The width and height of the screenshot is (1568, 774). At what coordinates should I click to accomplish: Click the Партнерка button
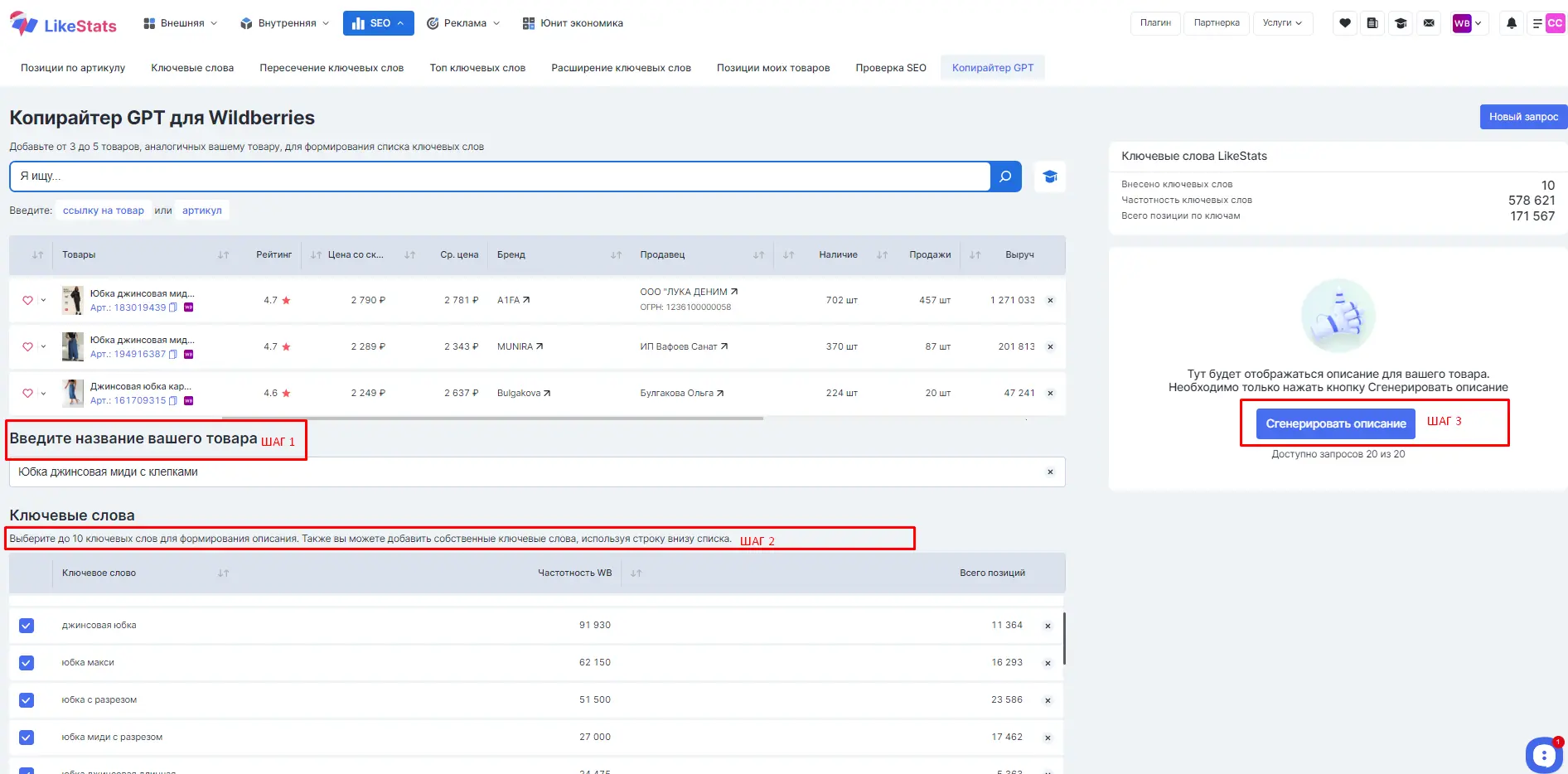(1217, 23)
